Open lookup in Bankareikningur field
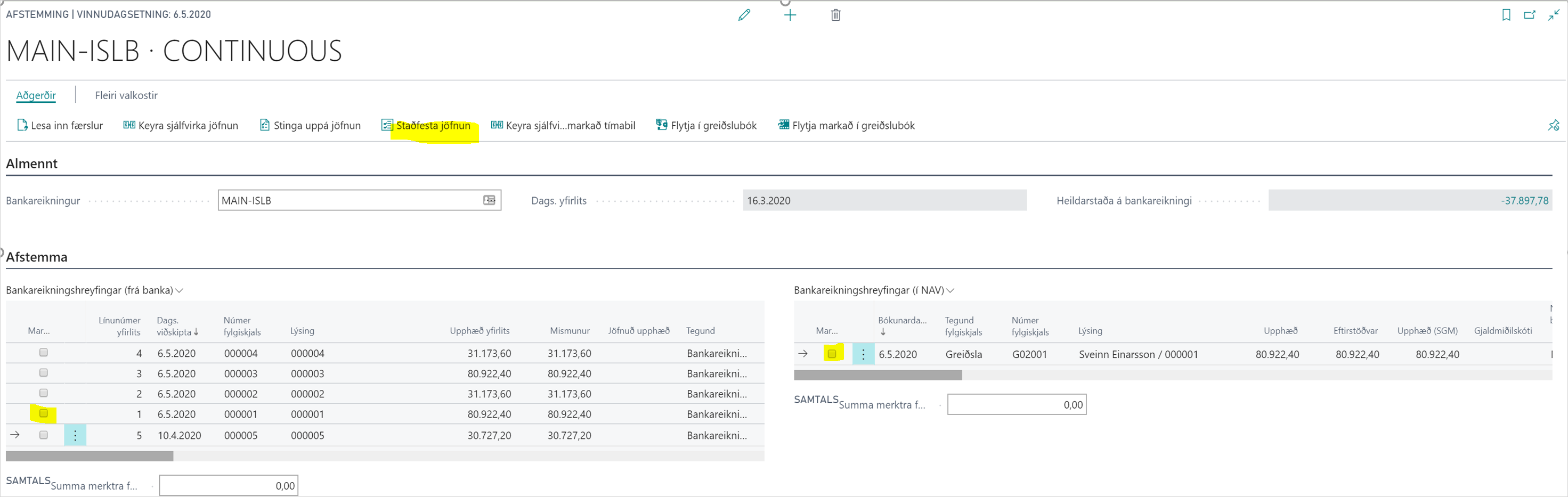Image resolution: width=1568 pixels, height=497 pixels. 489,200
